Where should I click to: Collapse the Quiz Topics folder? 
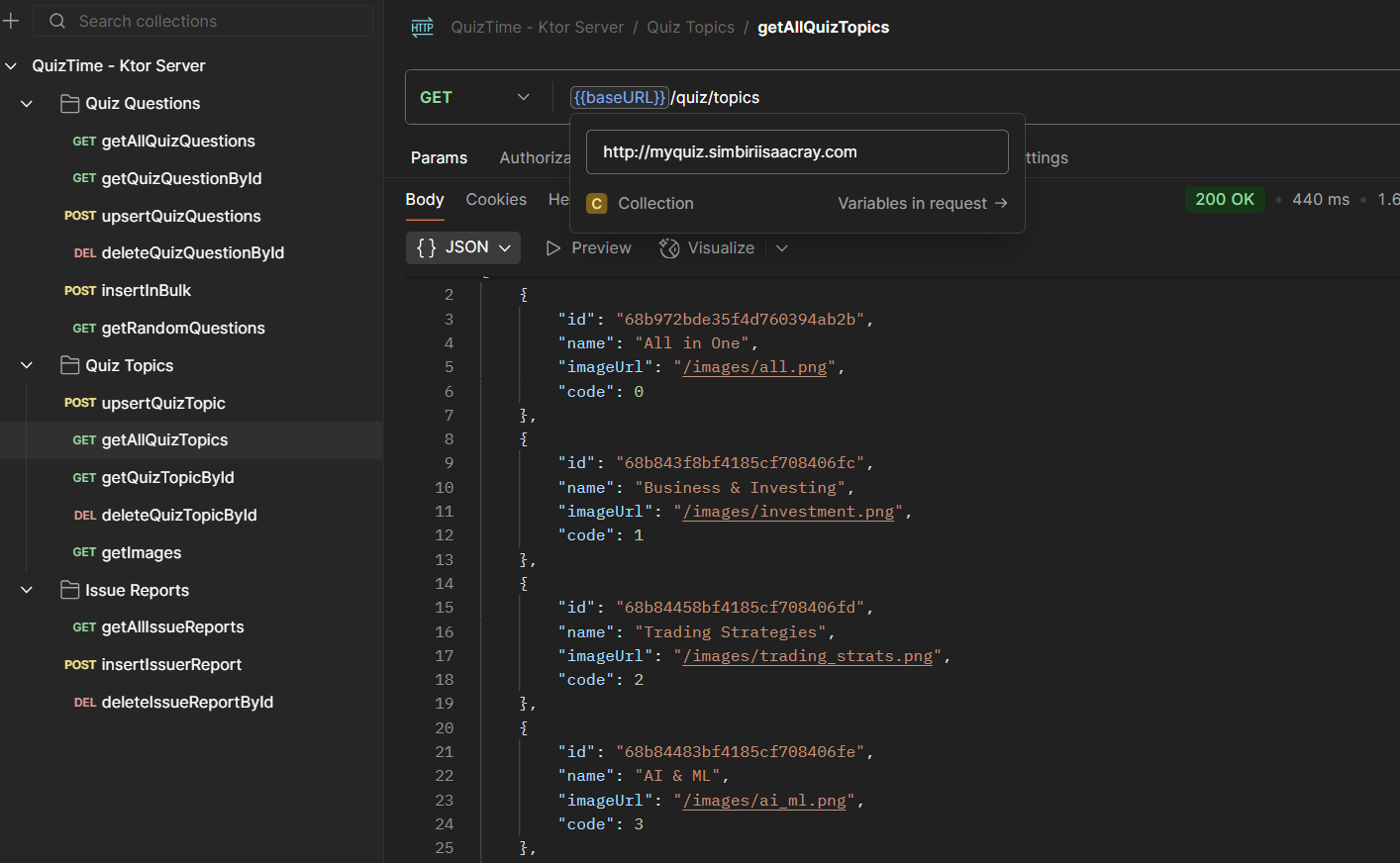click(x=26, y=365)
